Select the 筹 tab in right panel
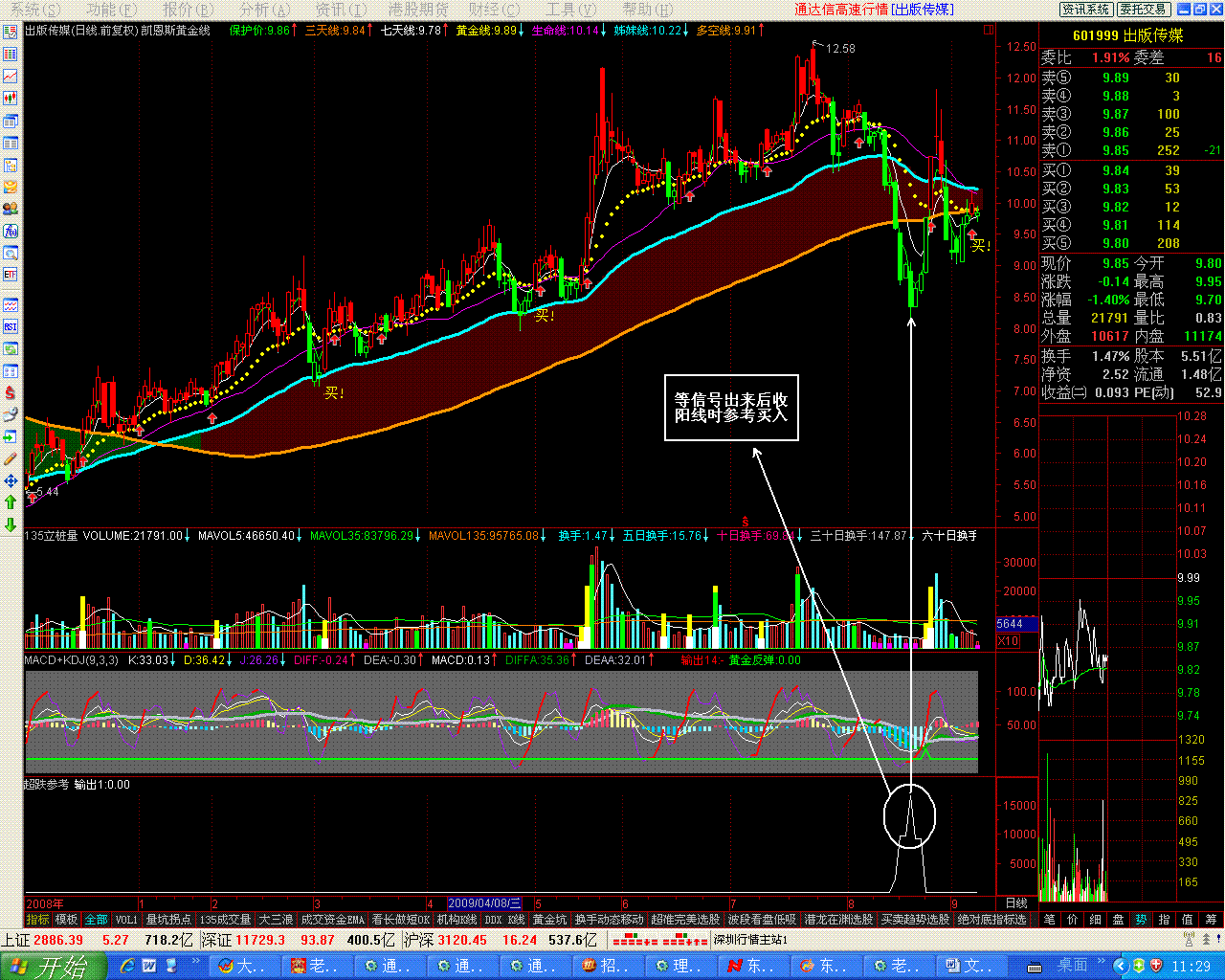 click(x=1211, y=920)
